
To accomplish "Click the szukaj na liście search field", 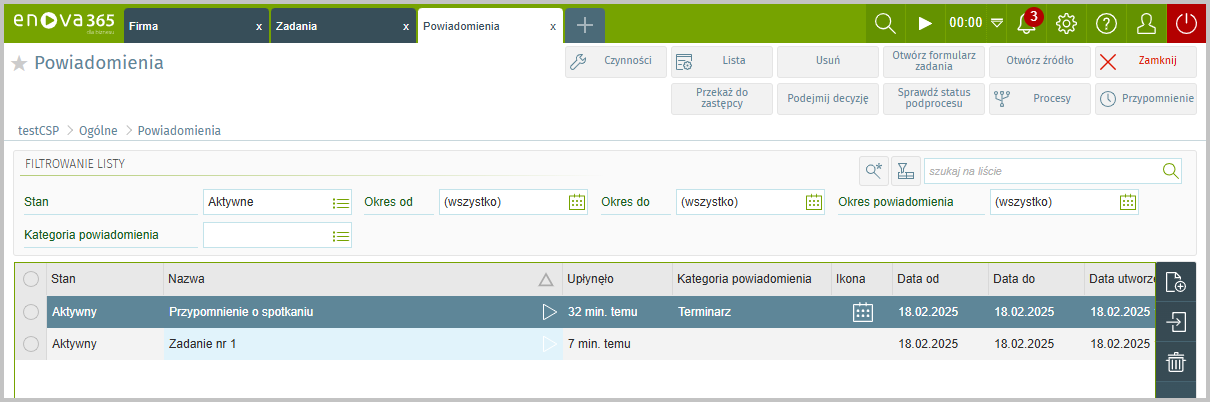I will 1042,171.
